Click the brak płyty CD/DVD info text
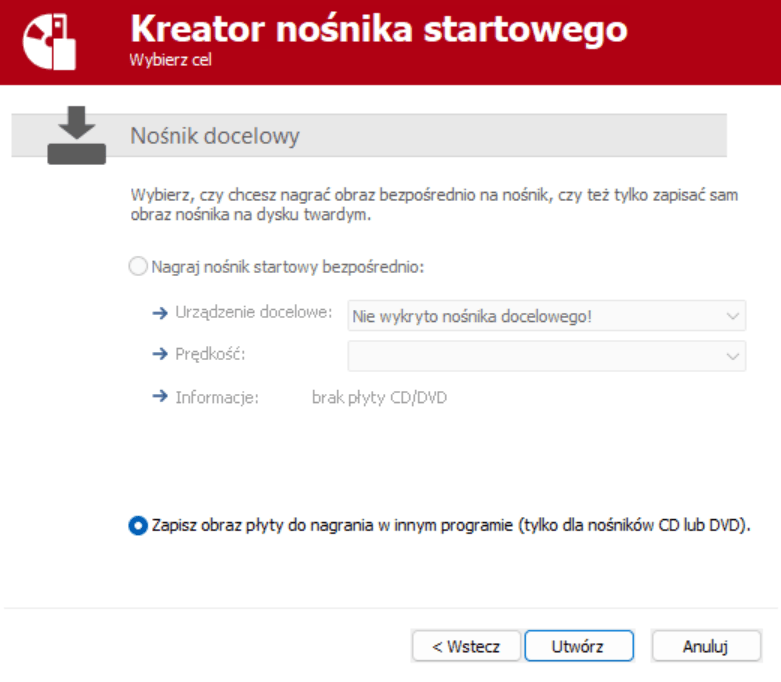 pyautogui.click(x=379, y=398)
